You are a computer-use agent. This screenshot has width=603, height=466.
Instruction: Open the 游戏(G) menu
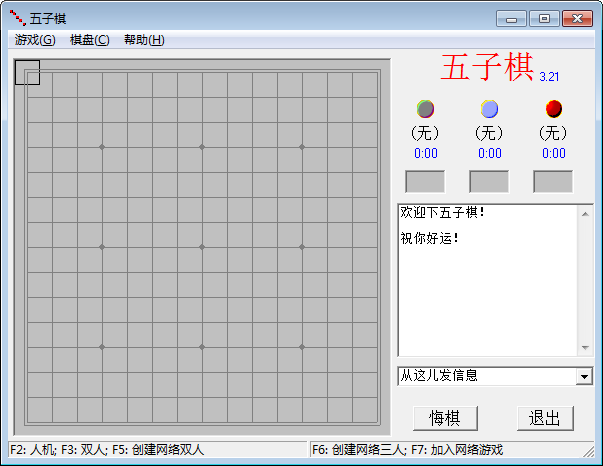[x=35, y=40]
